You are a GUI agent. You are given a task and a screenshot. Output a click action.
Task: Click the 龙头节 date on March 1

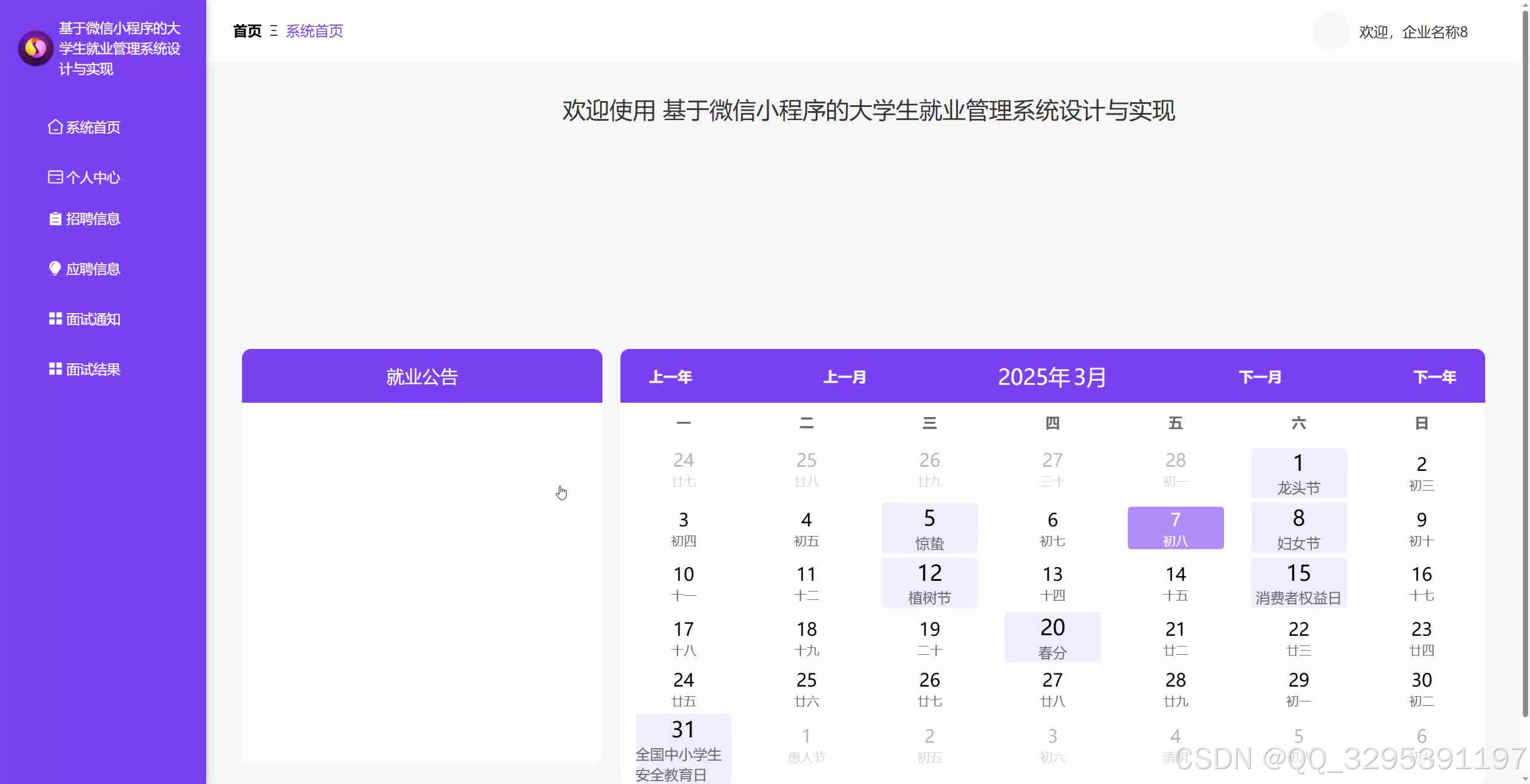(x=1298, y=473)
